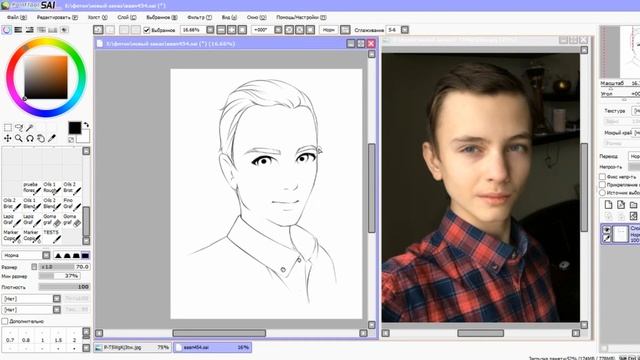Show the HSV slider panel icon
Image resolution: width=640 pixels, height=360 pixels.
pyautogui.click(x=29, y=30)
